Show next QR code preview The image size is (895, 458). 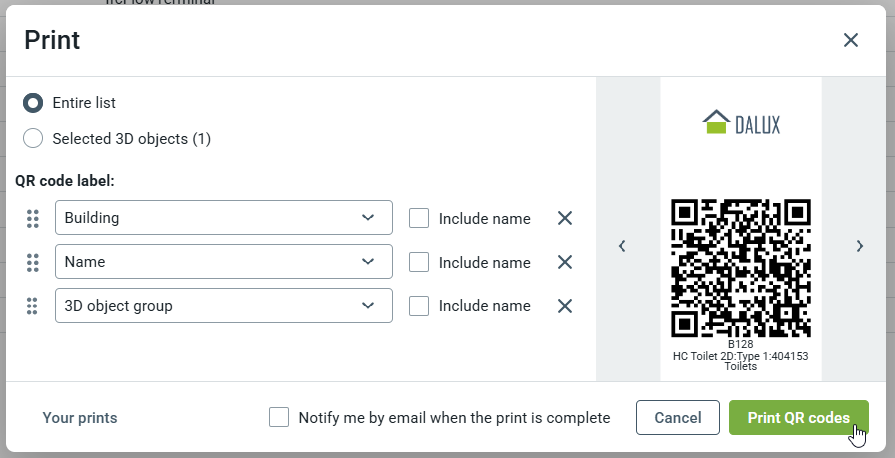click(x=859, y=246)
